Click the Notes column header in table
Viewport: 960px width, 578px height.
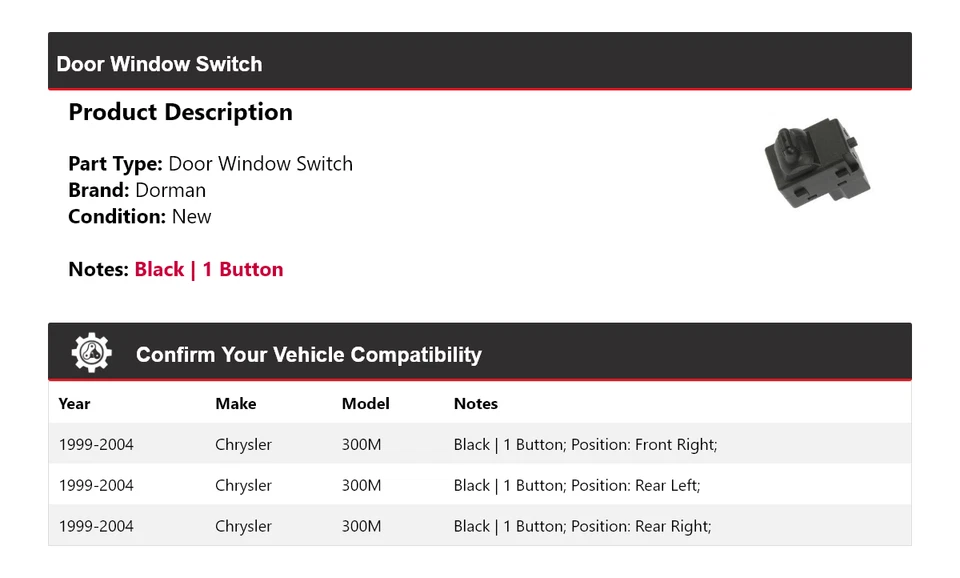(x=475, y=404)
